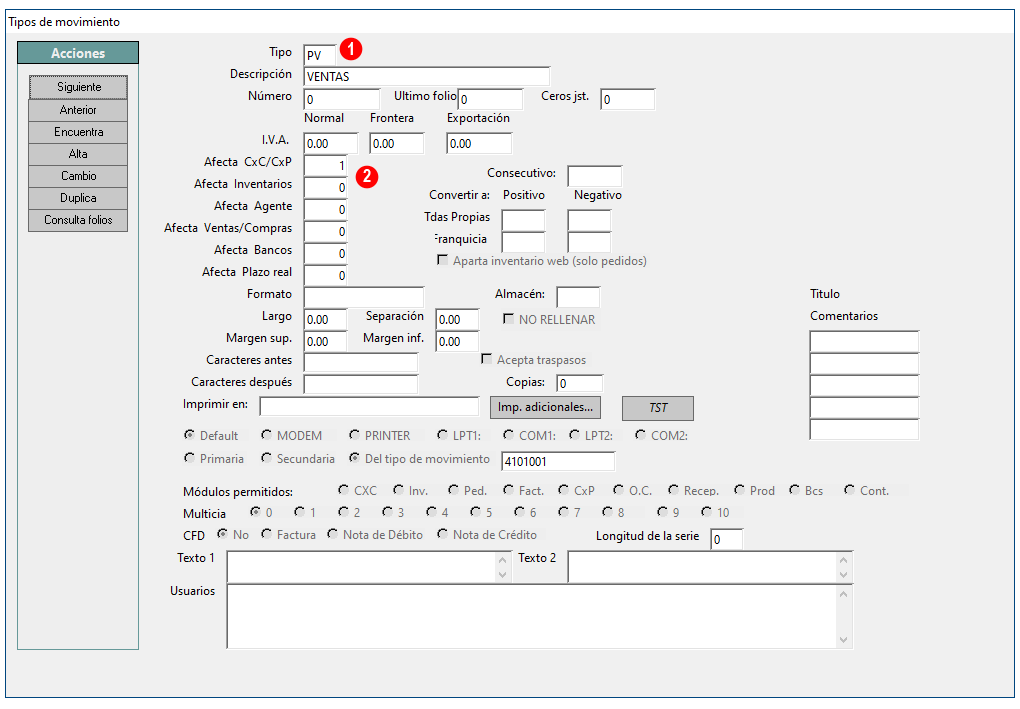1020x709 pixels.
Task: Choose CFD Nota de Crédito radio
Action: pyautogui.click(x=442, y=534)
